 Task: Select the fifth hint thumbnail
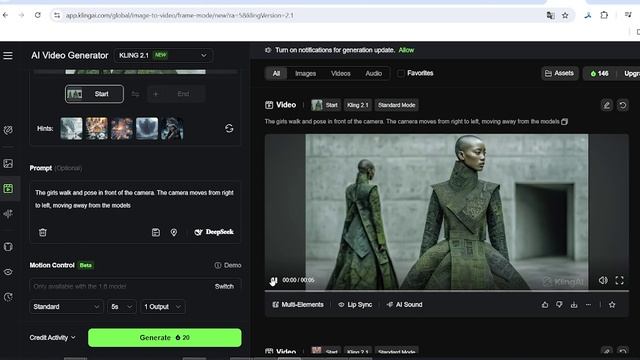172,129
